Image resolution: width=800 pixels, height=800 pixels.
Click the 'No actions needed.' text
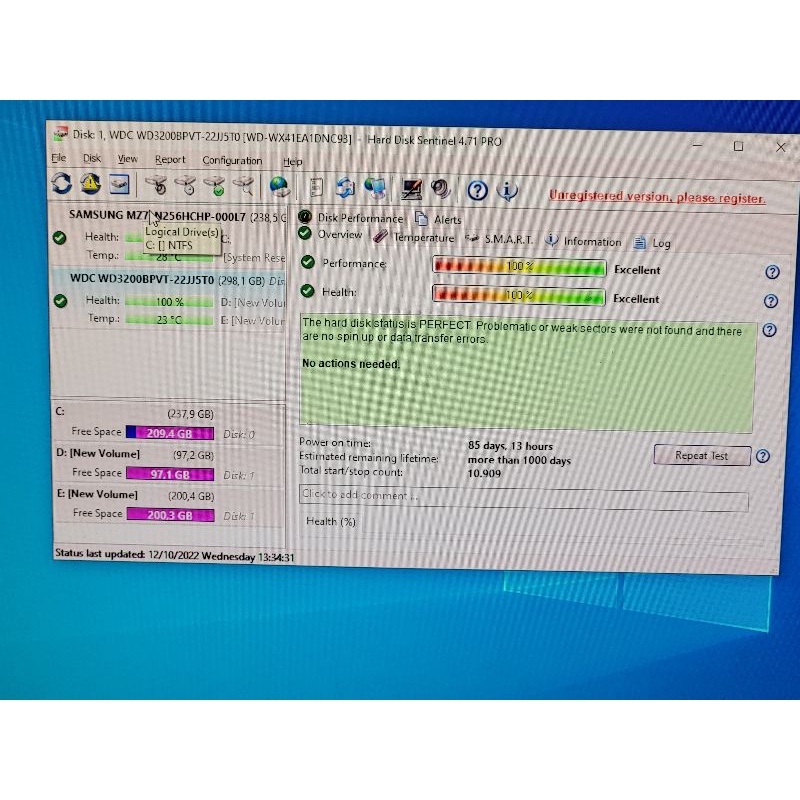[351, 364]
